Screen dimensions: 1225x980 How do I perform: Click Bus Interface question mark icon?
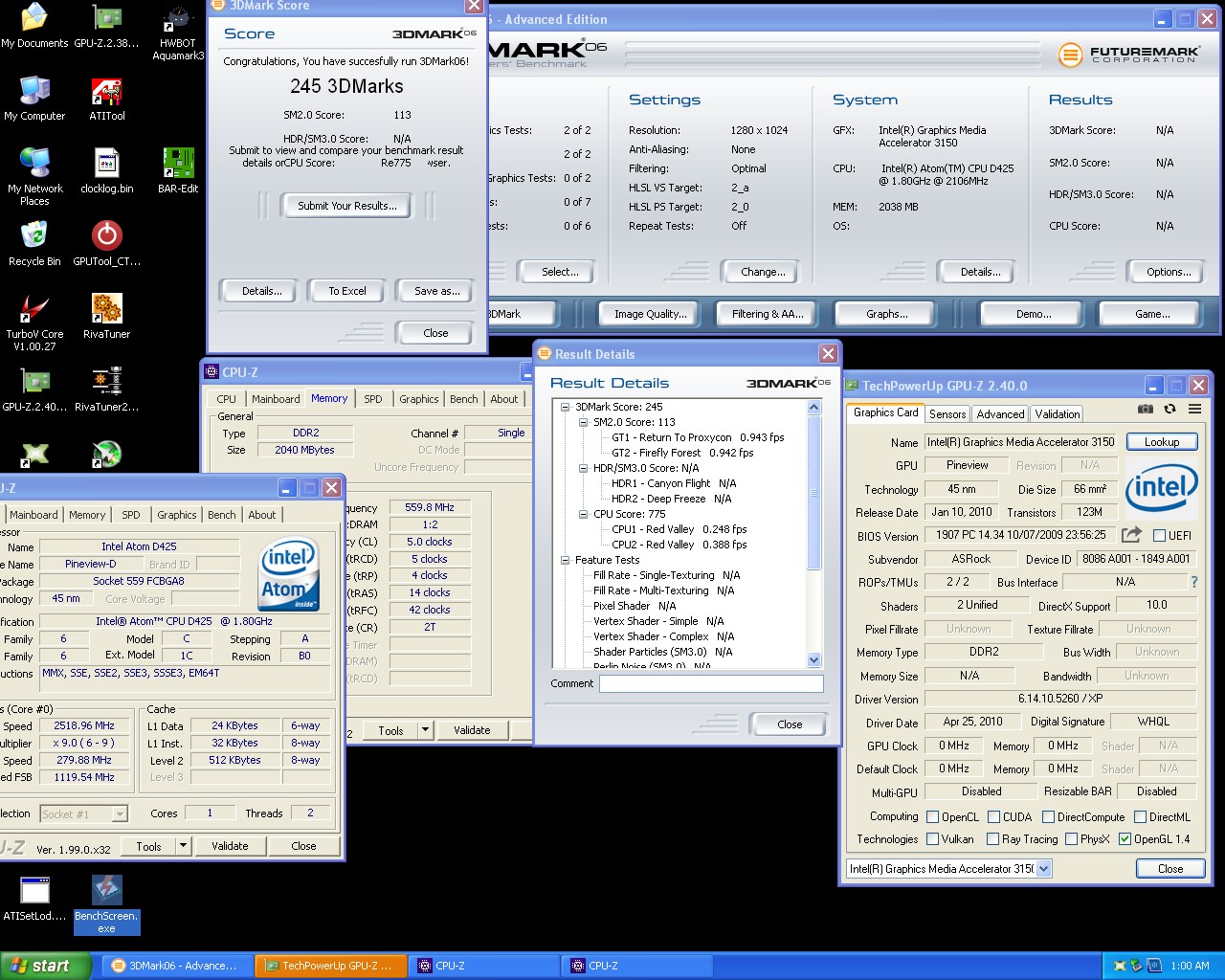(1193, 582)
